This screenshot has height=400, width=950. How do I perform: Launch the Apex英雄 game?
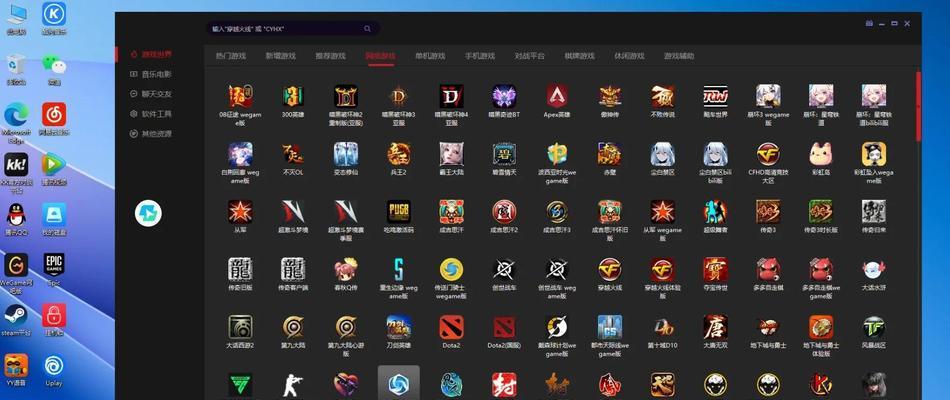click(557, 96)
